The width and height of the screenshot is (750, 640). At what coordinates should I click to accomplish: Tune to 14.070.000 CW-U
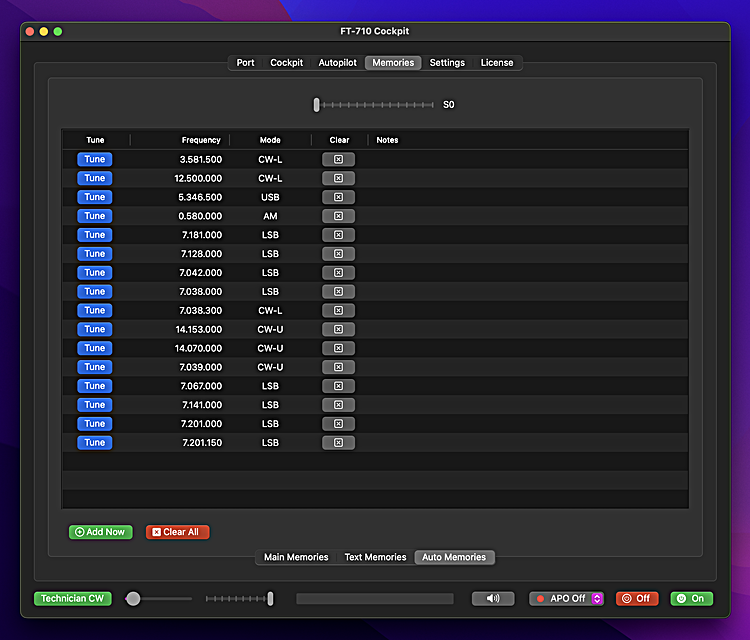point(95,348)
